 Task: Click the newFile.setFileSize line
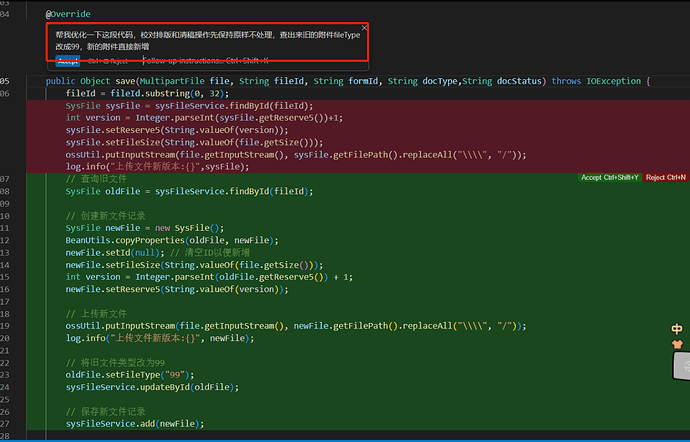[x=194, y=265]
